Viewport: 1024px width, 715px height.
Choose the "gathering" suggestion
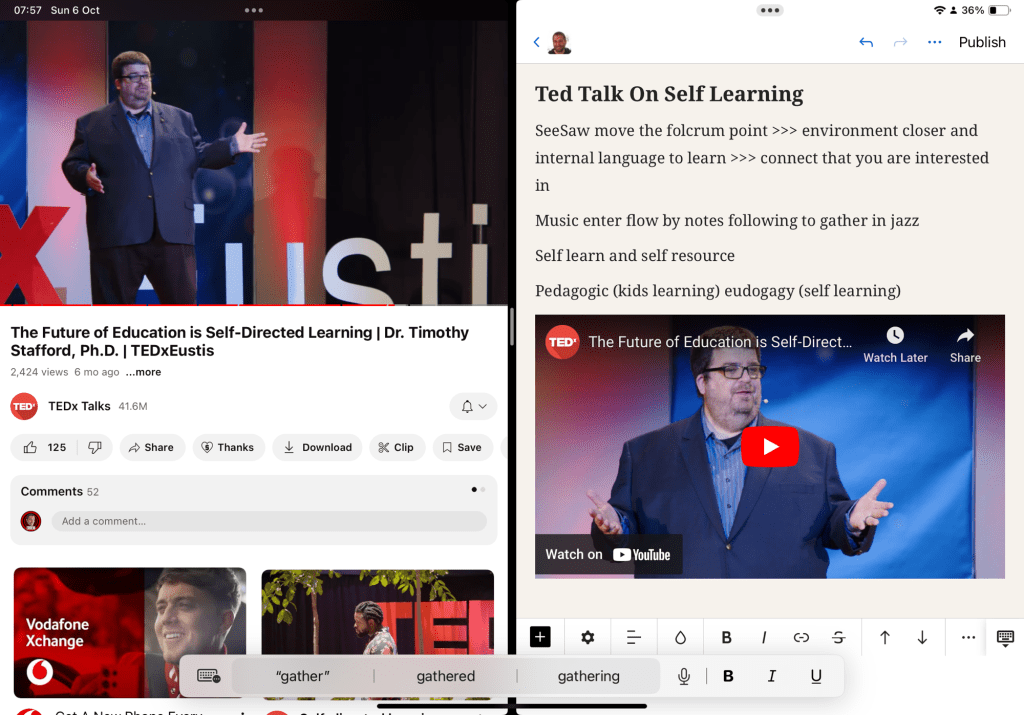[x=588, y=676]
